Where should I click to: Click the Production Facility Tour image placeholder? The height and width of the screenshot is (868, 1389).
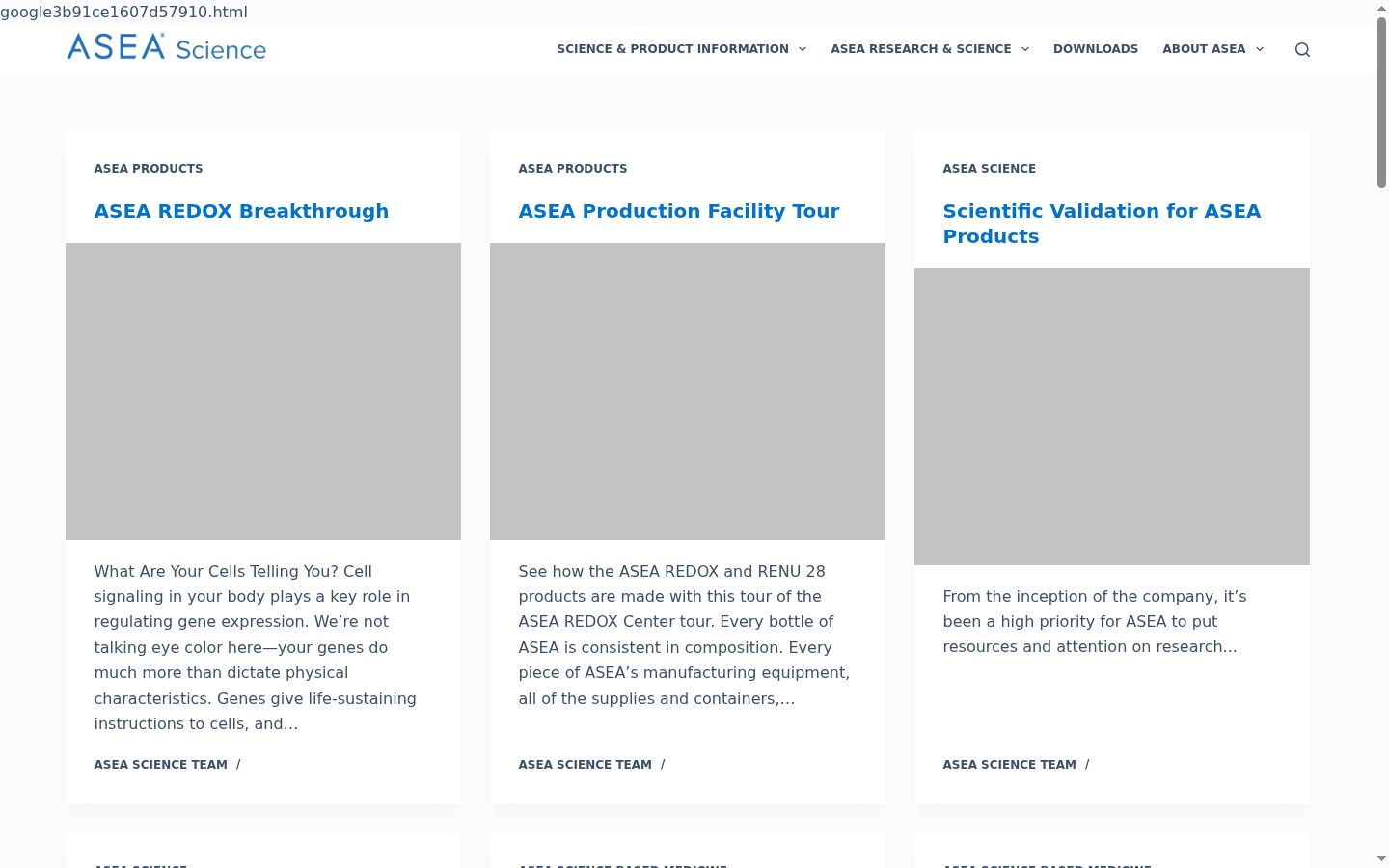688,392
